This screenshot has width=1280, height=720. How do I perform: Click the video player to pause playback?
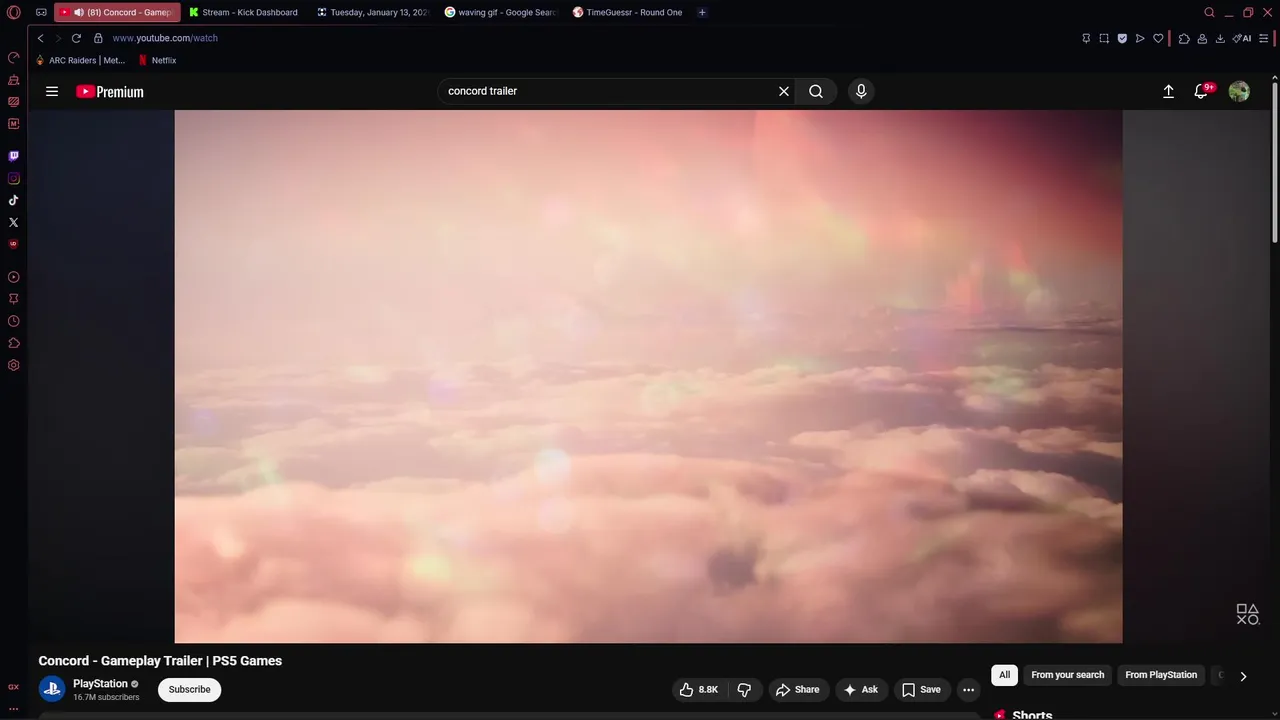[648, 376]
